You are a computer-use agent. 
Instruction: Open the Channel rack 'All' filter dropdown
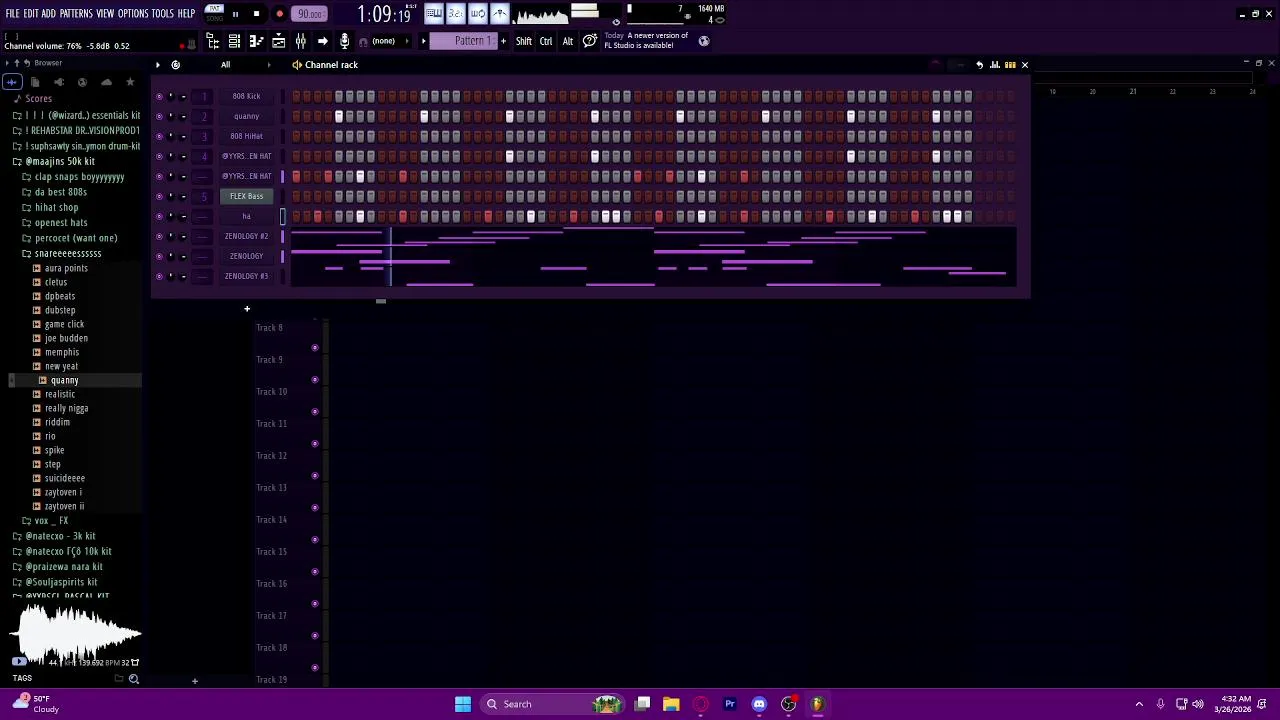pyautogui.click(x=225, y=65)
